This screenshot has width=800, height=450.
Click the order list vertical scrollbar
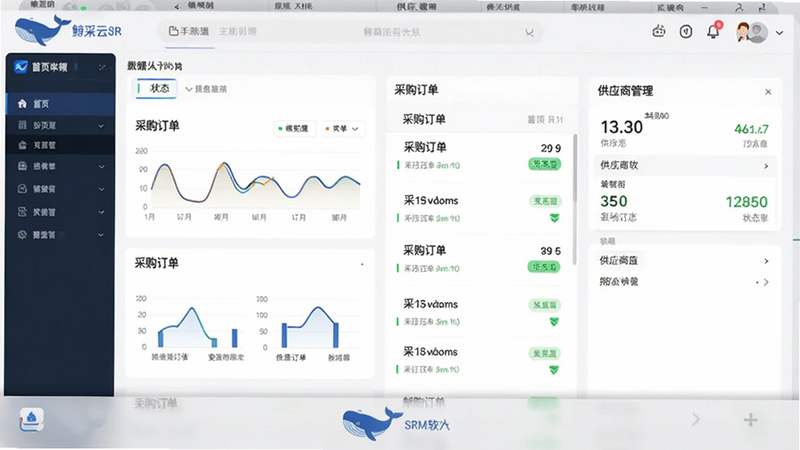click(575, 199)
